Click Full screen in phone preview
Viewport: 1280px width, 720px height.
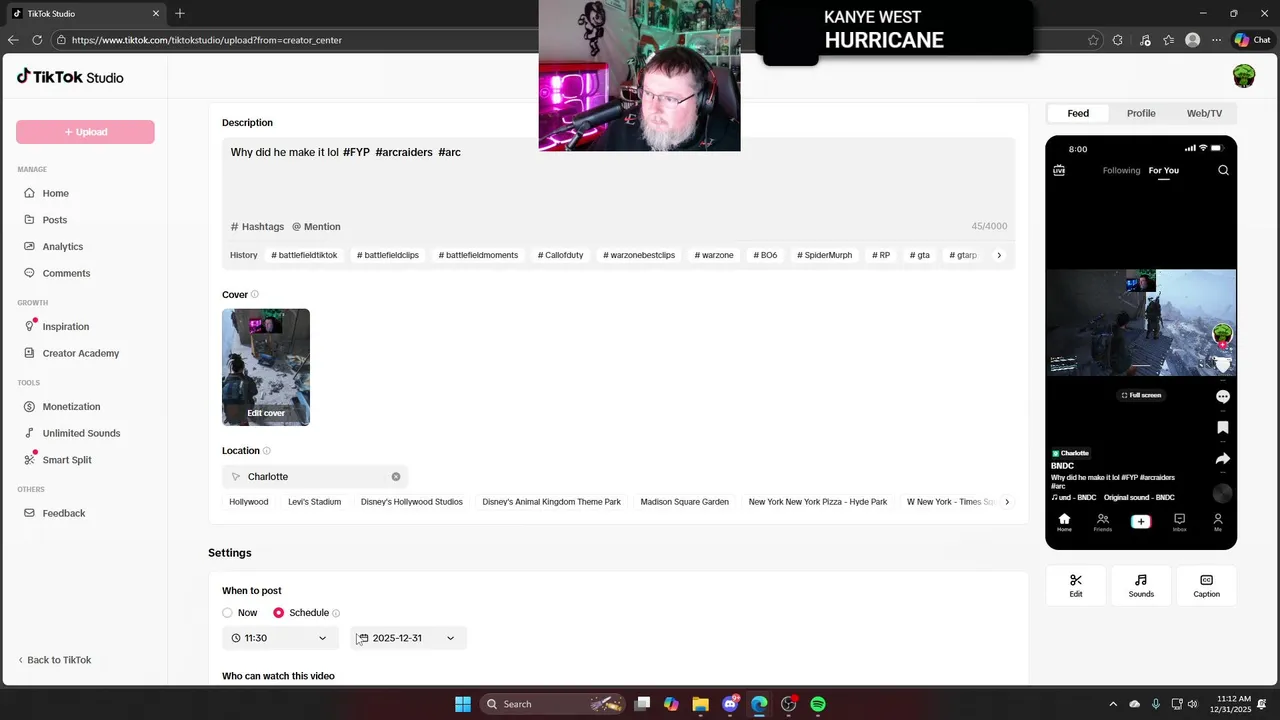(1141, 395)
